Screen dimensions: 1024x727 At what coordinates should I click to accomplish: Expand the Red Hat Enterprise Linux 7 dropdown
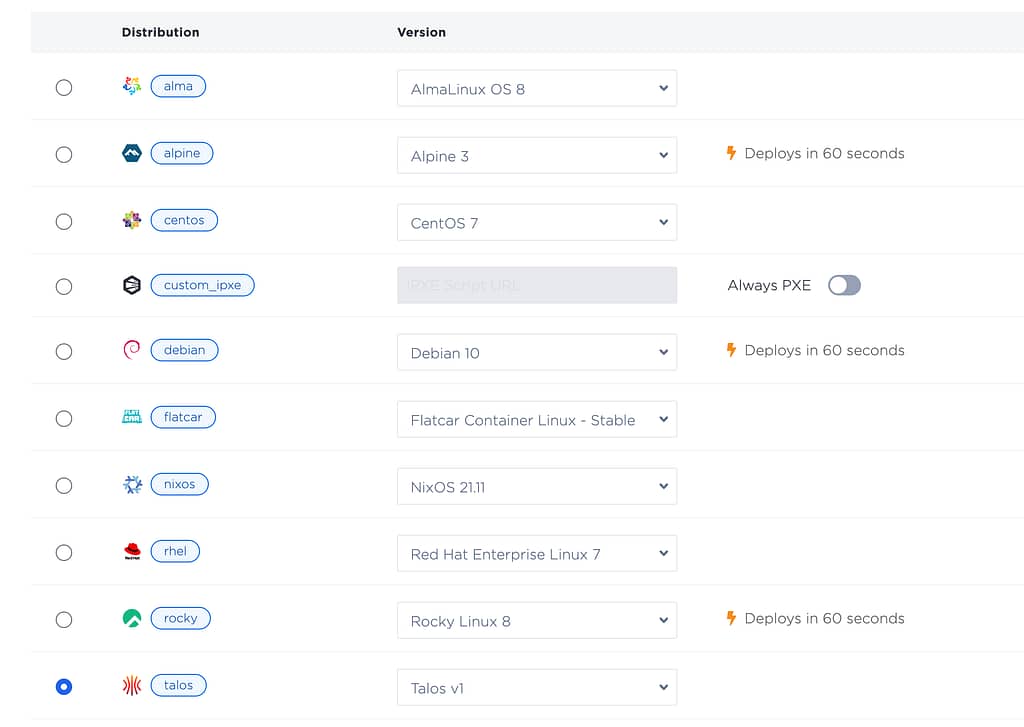(x=537, y=554)
